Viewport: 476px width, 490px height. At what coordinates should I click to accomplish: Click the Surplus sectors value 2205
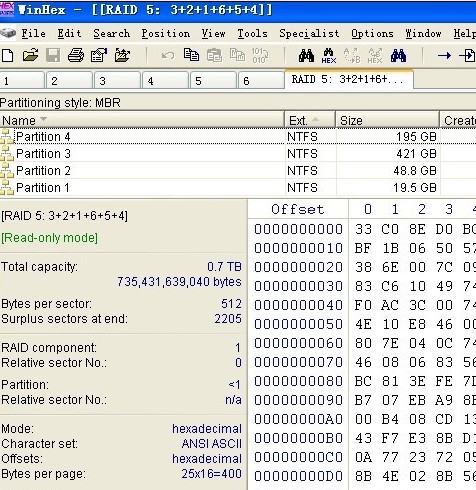click(x=228, y=319)
